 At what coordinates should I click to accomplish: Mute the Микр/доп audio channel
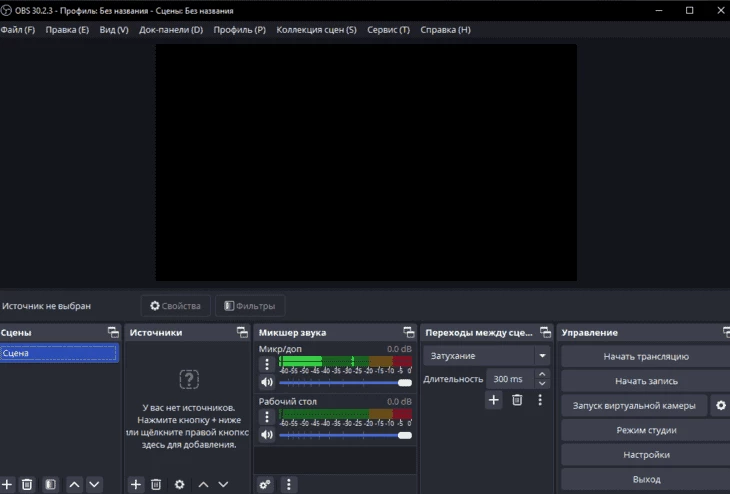267,382
